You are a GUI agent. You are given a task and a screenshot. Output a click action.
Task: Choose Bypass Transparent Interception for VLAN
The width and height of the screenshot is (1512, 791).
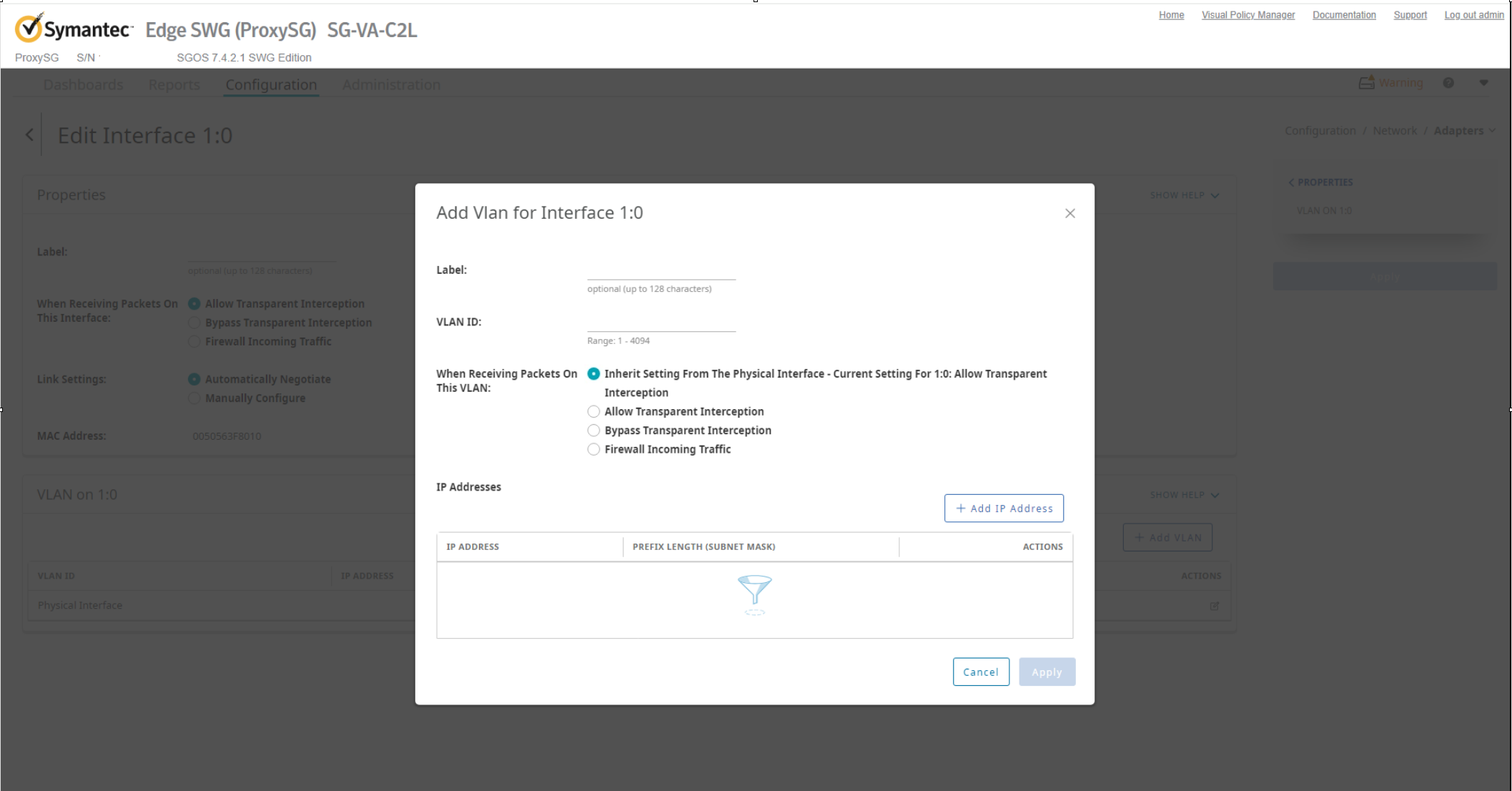click(593, 431)
